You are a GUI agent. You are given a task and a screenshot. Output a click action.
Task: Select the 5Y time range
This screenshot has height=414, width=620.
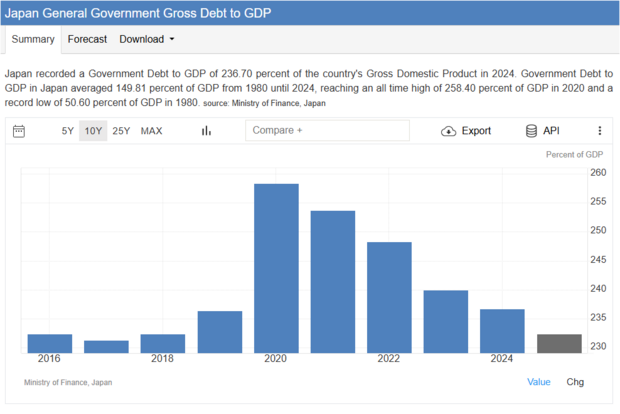point(68,131)
